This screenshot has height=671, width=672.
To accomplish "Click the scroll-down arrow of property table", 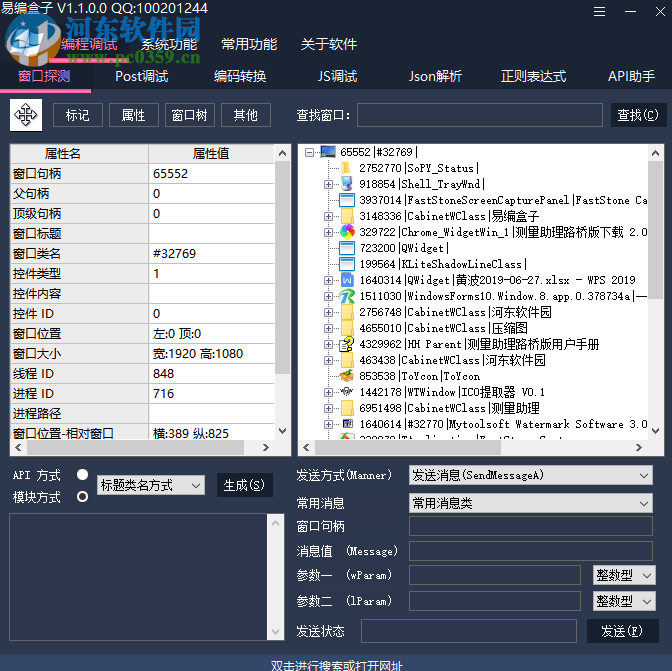I will 282,431.
